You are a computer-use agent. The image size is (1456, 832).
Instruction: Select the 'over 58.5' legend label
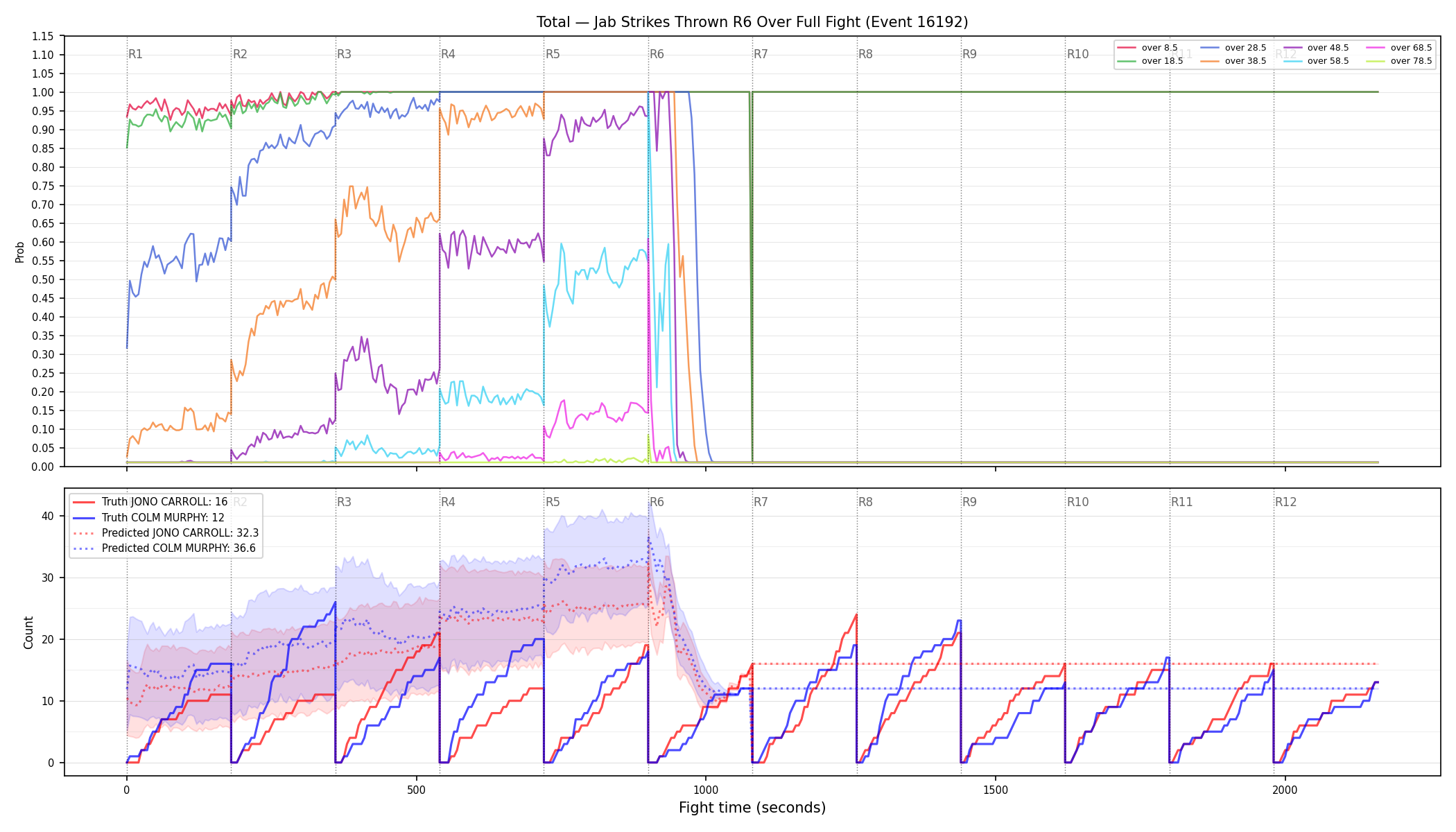click(1328, 61)
